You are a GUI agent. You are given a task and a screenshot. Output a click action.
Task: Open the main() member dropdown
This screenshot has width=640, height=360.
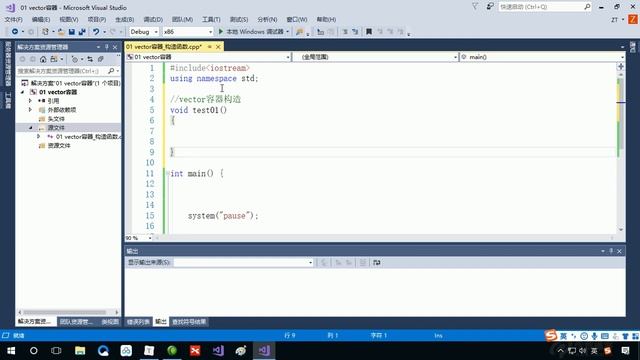pyautogui.click(x=542, y=57)
